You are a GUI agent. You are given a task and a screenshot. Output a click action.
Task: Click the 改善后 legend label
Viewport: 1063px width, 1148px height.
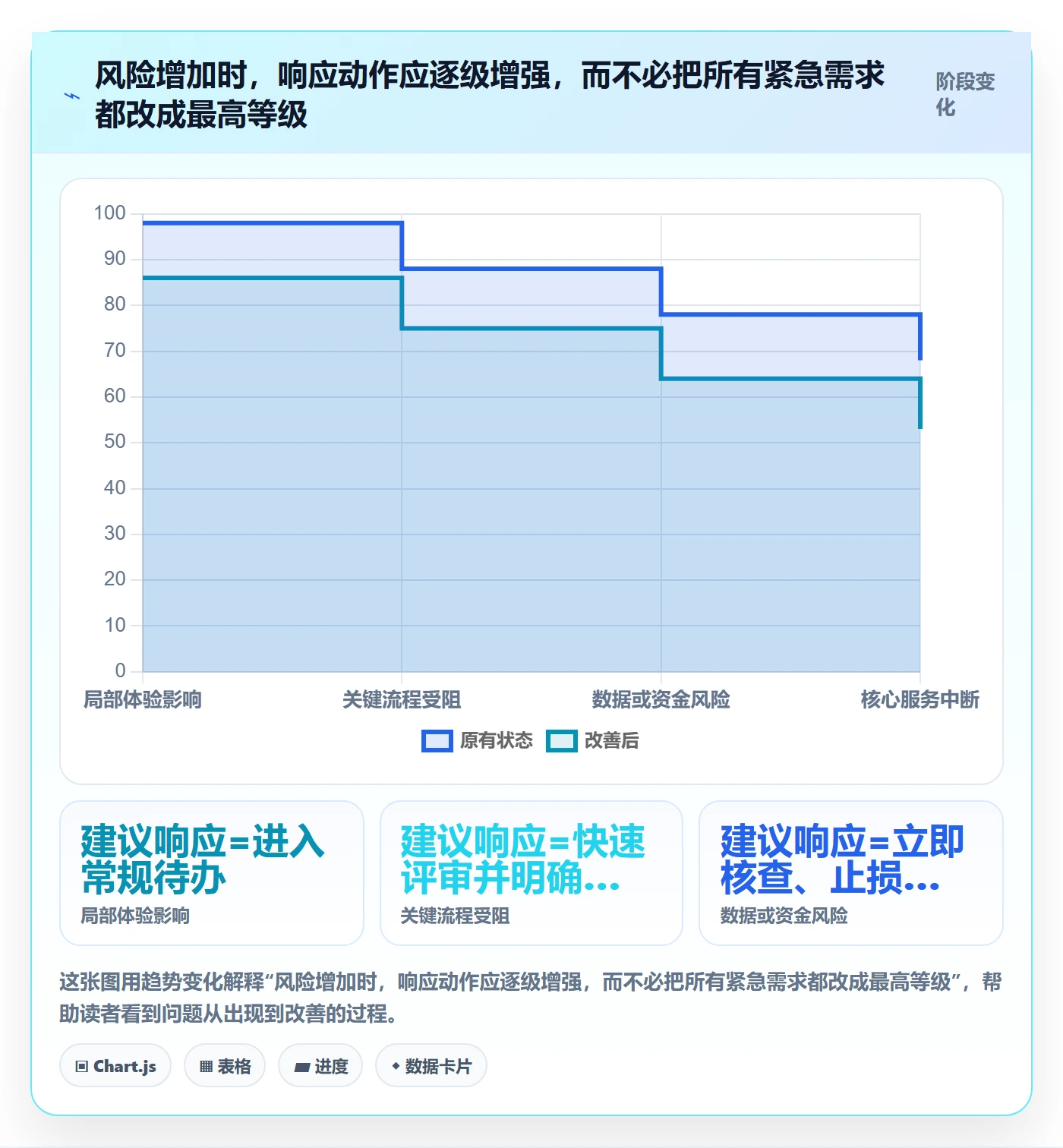coord(612,741)
